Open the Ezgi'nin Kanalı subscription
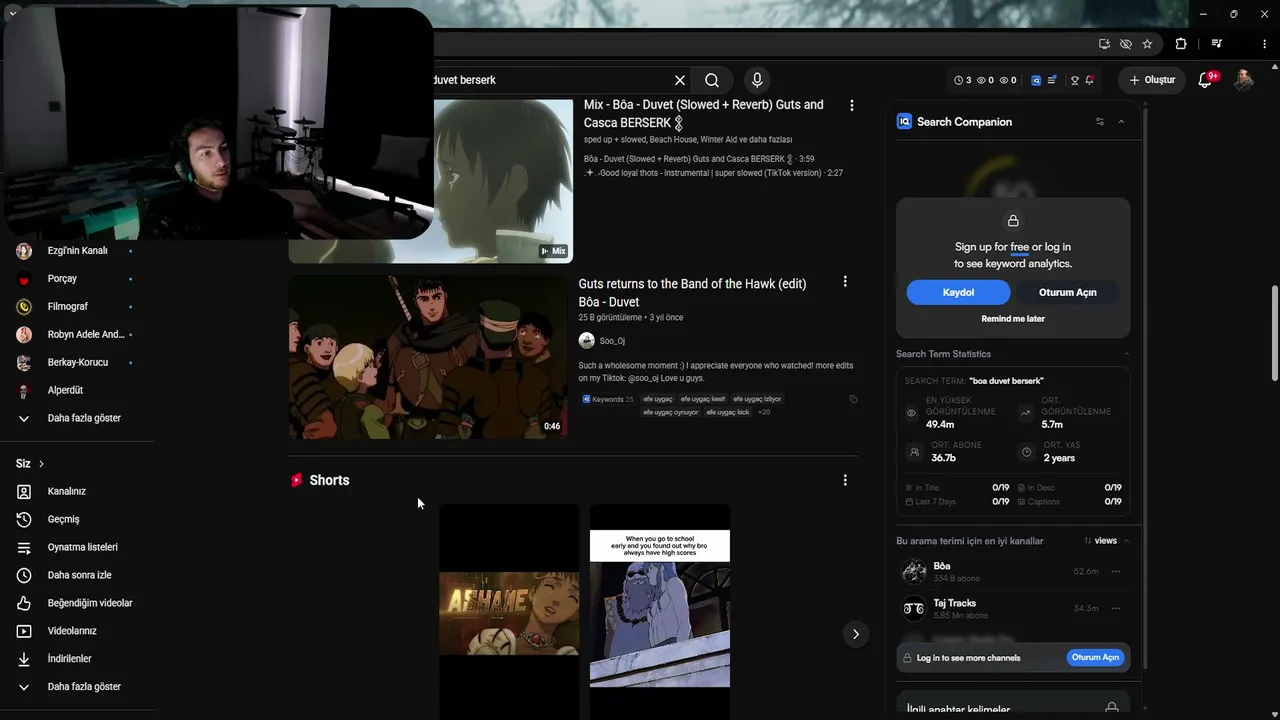1280x720 pixels. 77,251
